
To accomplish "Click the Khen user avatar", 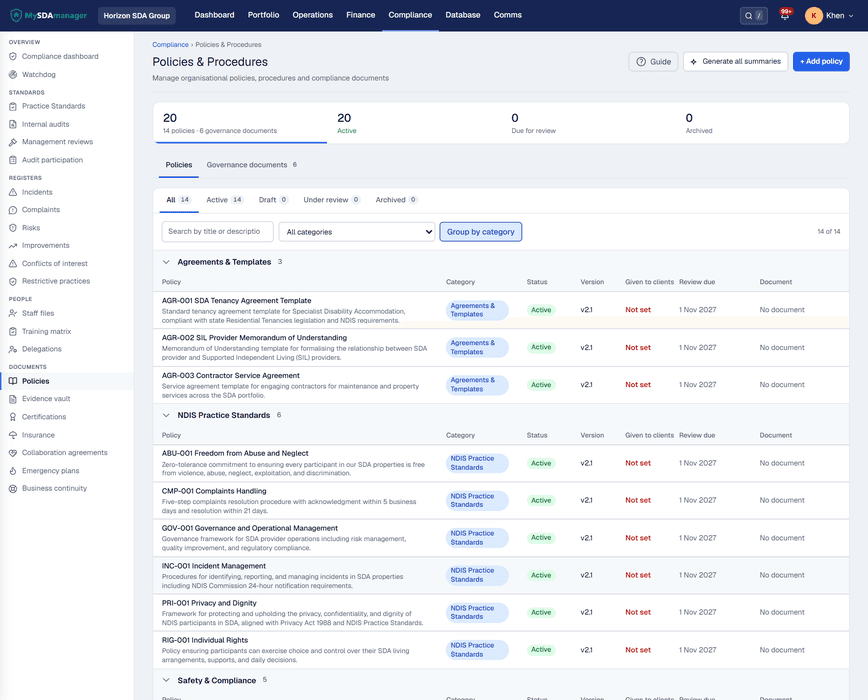I will tap(813, 15).
